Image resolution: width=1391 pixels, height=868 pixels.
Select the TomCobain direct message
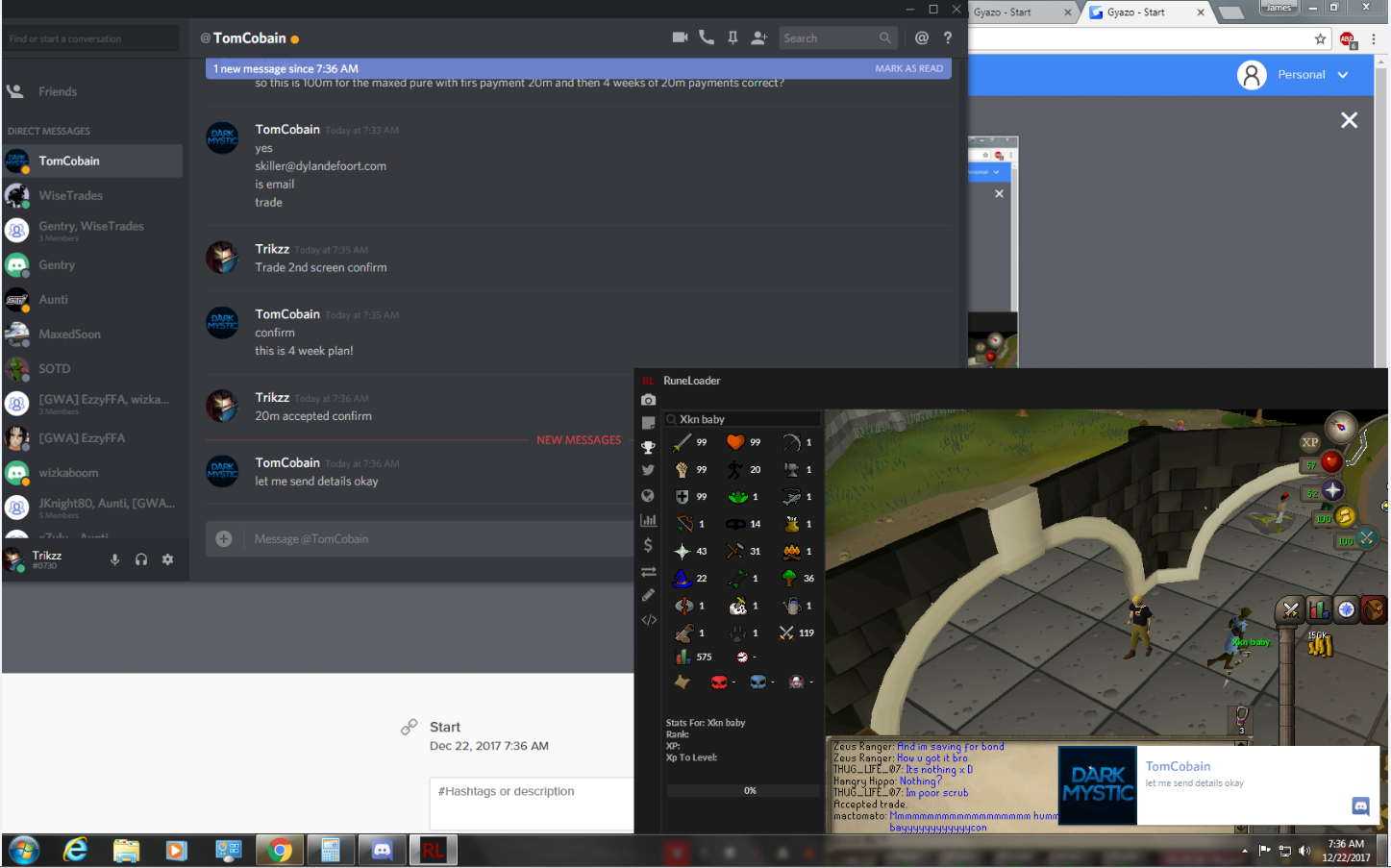pyautogui.click(x=92, y=161)
